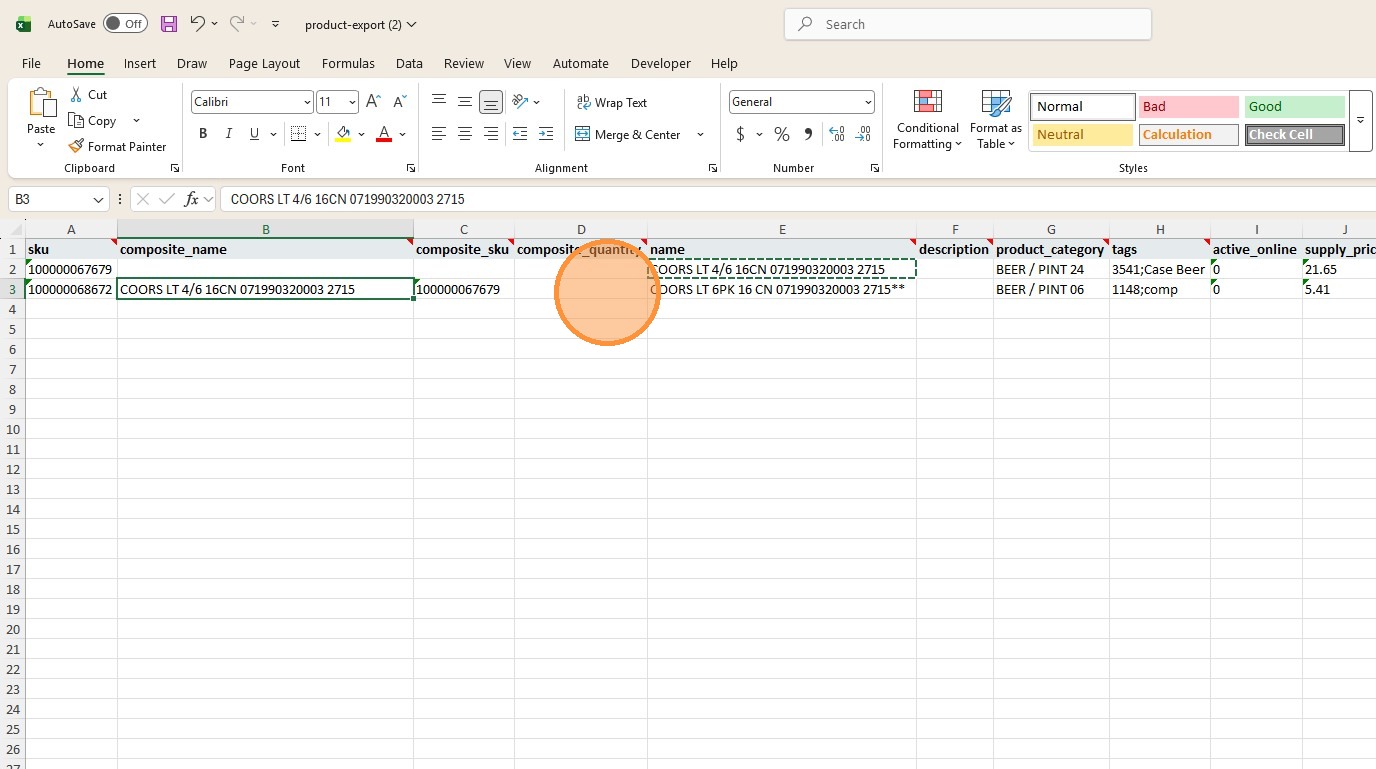Toggle Bottom Align vertical alignment
1376x769 pixels.
click(491, 102)
